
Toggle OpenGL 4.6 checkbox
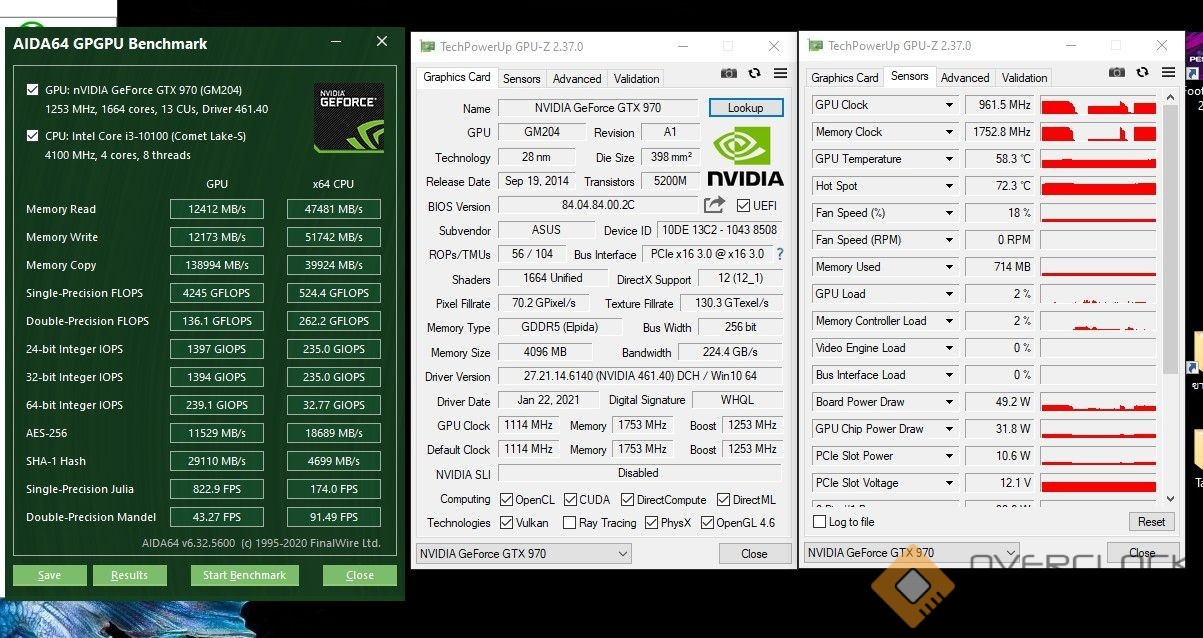(x=707, y=522)
